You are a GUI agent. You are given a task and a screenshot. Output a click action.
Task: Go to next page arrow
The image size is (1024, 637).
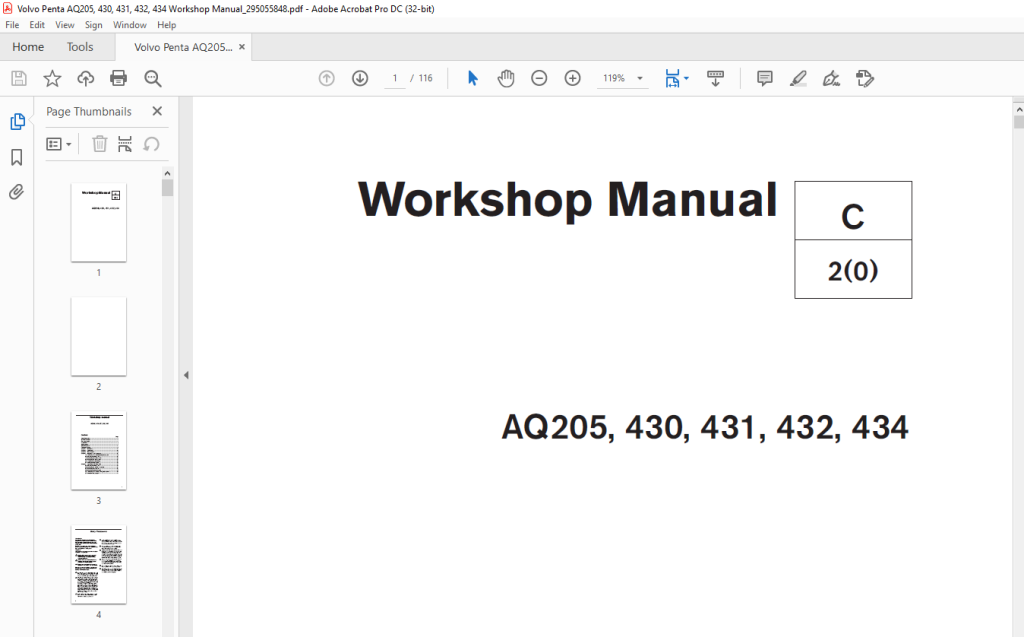point(360,78)
